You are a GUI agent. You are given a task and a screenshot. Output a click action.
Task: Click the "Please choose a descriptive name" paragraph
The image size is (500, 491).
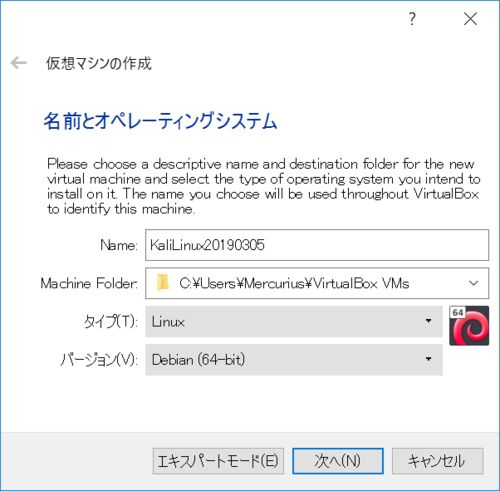(x=263, y=186)
